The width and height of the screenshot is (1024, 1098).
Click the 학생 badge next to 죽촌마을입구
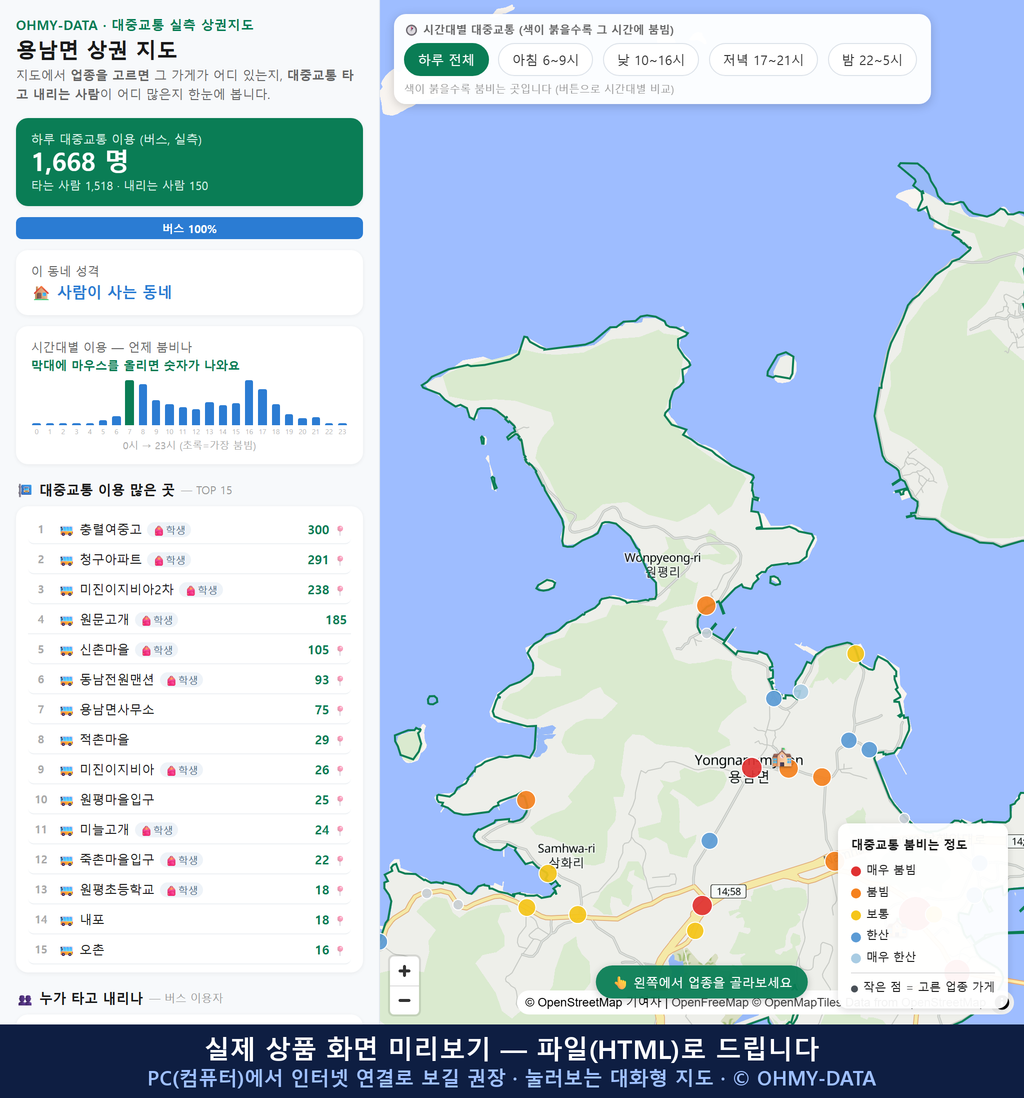[182, 860]
